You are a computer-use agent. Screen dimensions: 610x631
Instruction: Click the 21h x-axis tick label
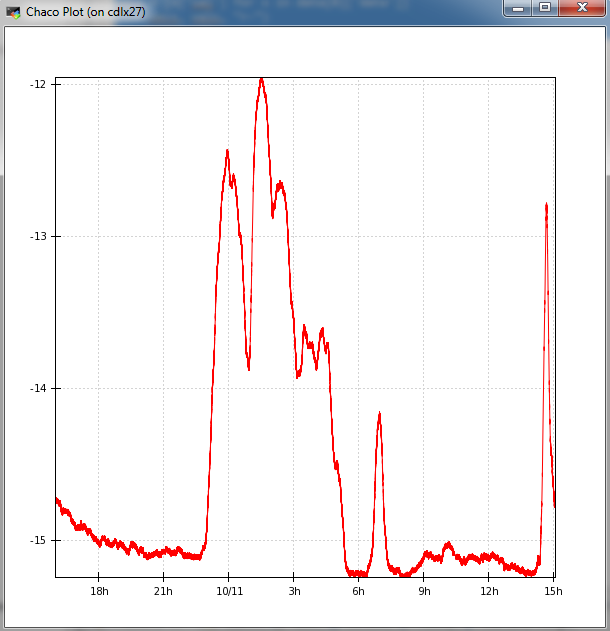(x=163, y=591)
